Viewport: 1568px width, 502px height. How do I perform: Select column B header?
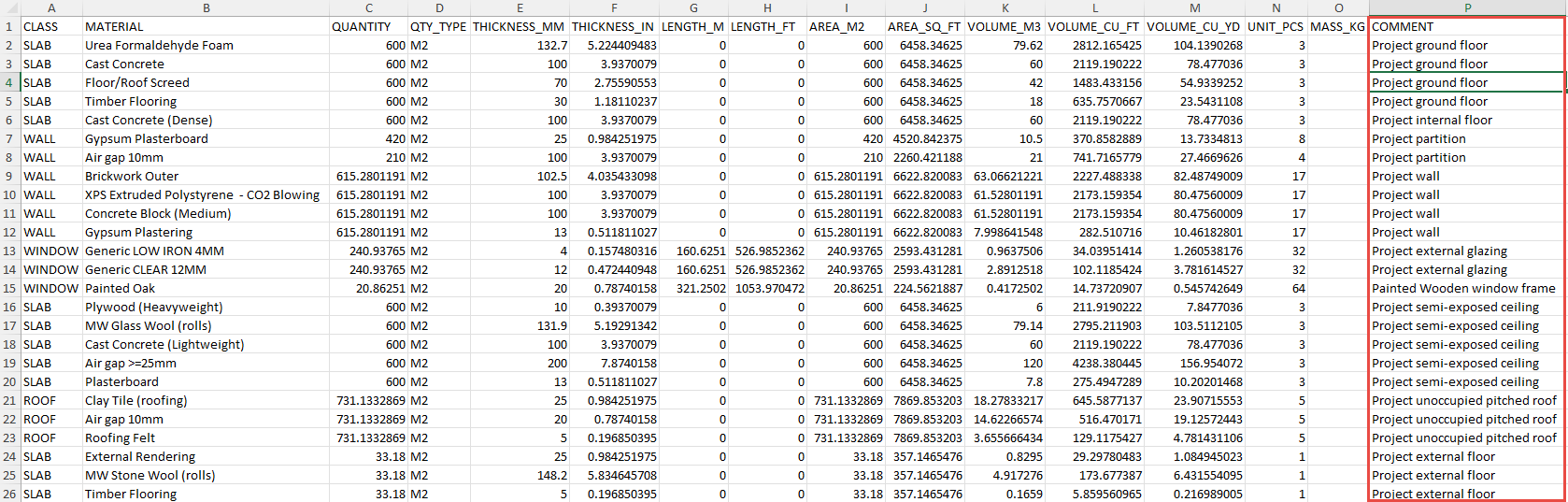coord(206,7)
